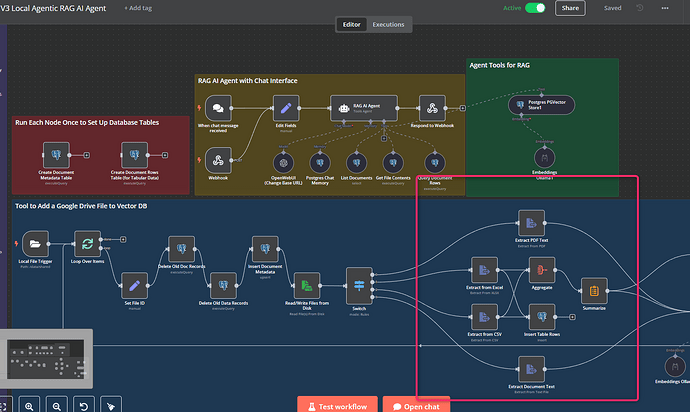The height and width of the screenshot is (412, 690).
Task: Click the Test workflow button
Action: click(338, 406)
